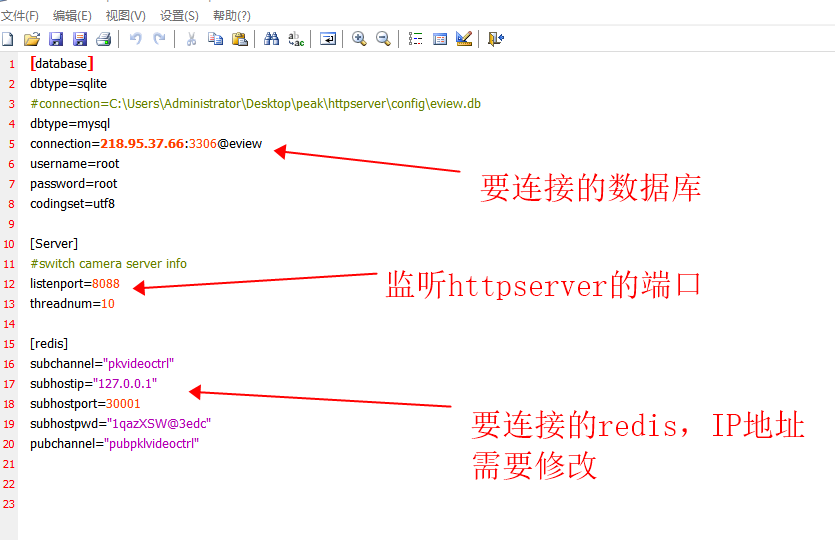Toggle the line numbers list icon
Viewport: 835px width, 540px height.
click(415, 39)
